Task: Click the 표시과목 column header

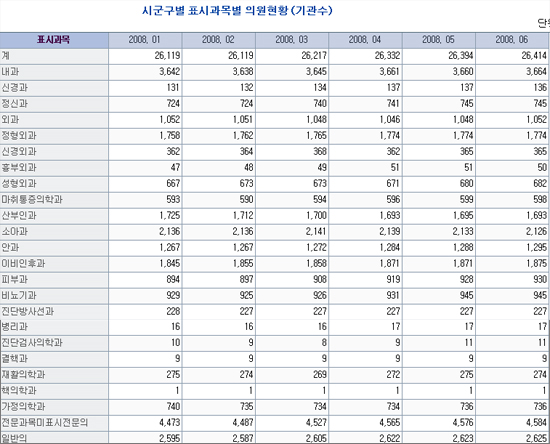Action: click(x=54, y=40)
